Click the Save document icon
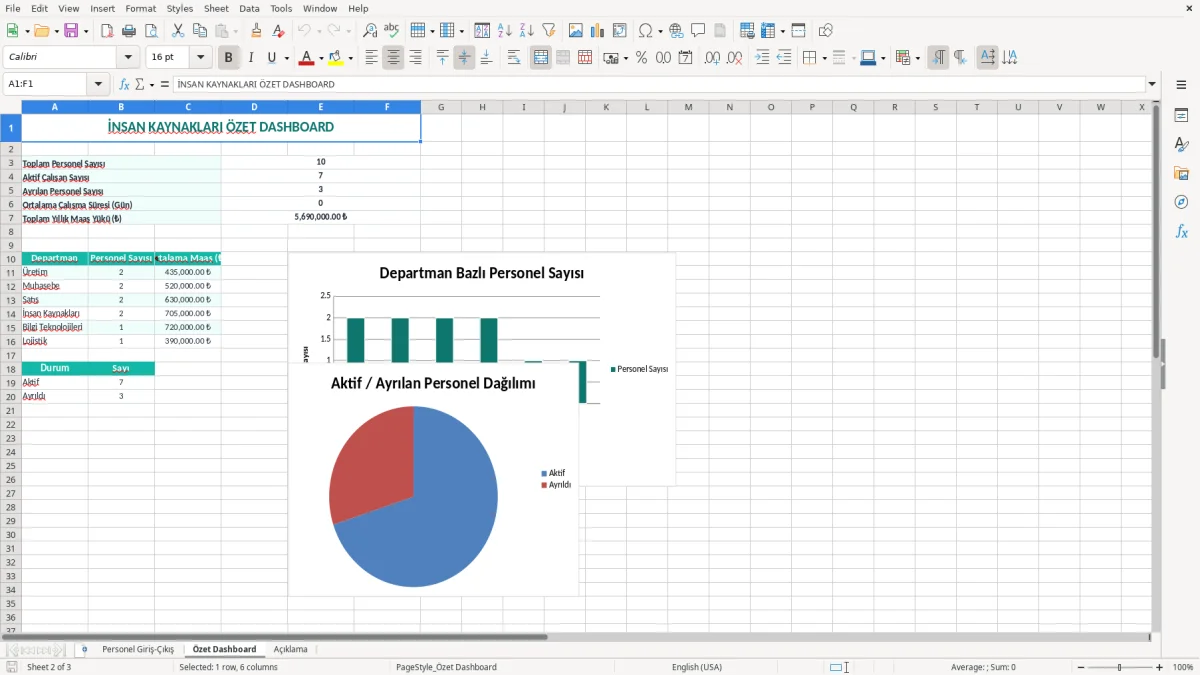 pos(71,31)
